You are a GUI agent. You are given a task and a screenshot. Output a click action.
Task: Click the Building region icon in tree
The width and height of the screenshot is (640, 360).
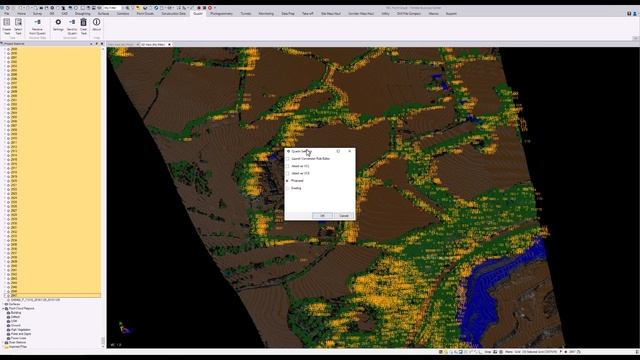click(8, 313)
